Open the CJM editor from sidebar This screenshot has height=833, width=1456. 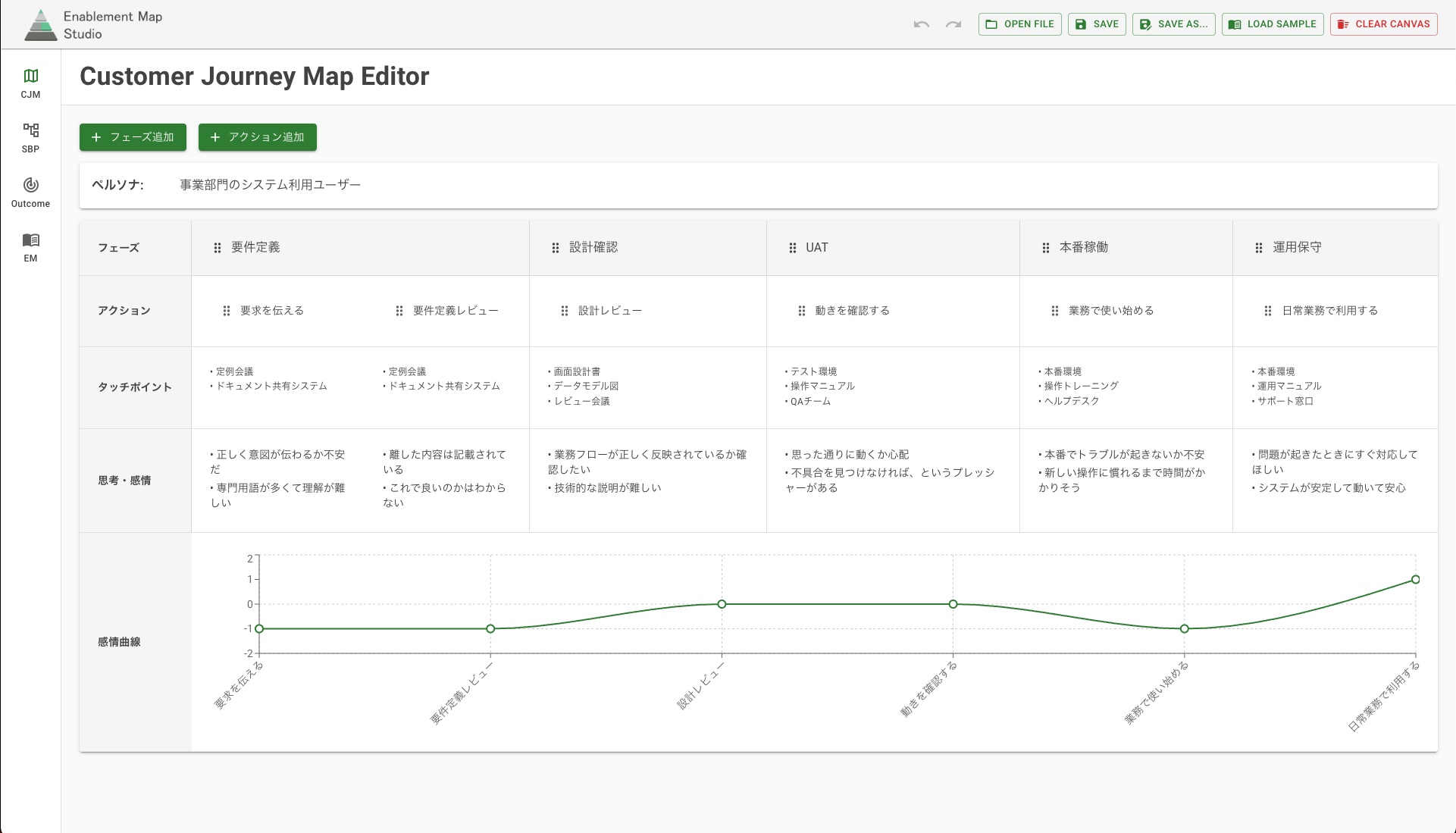30,83
